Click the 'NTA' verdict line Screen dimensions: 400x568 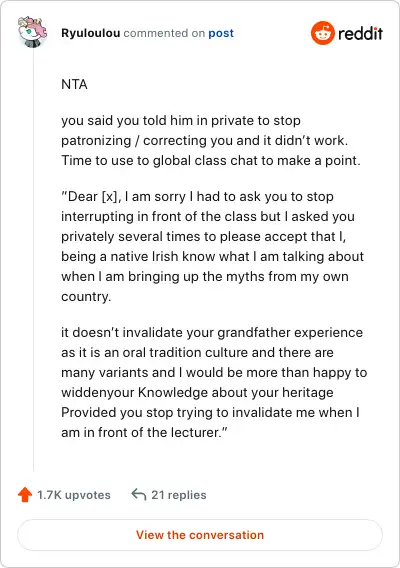point(74,84)
